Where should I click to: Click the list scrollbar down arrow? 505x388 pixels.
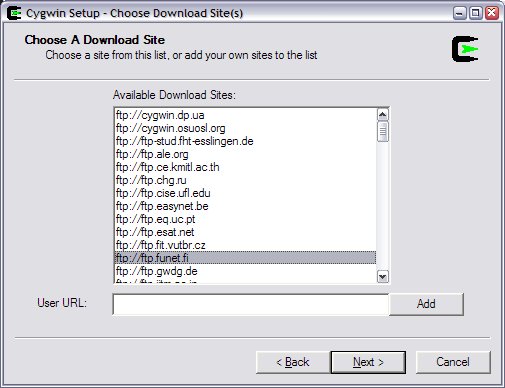pos(383,277)
